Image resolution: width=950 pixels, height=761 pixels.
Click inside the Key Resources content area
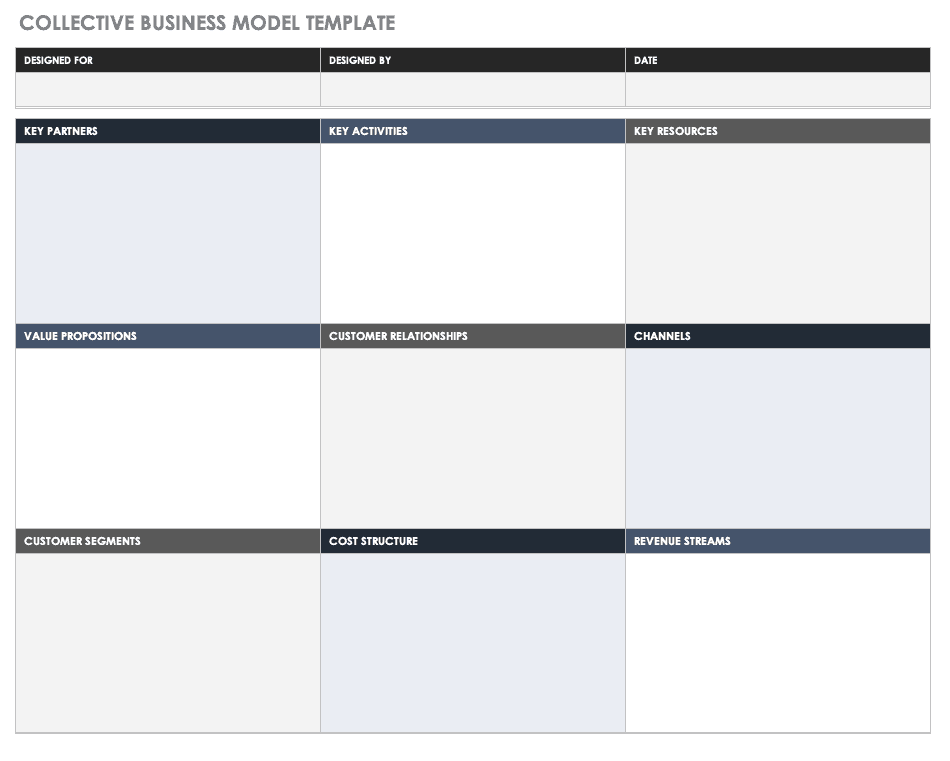click(x=777, y=233)
